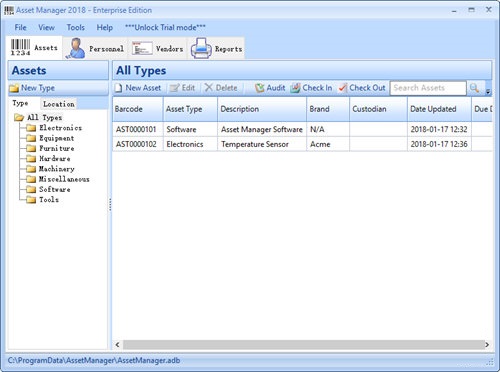Open the toolbar overflow dropdown arrow
The image size is (500, 372).
coord(488,91)
